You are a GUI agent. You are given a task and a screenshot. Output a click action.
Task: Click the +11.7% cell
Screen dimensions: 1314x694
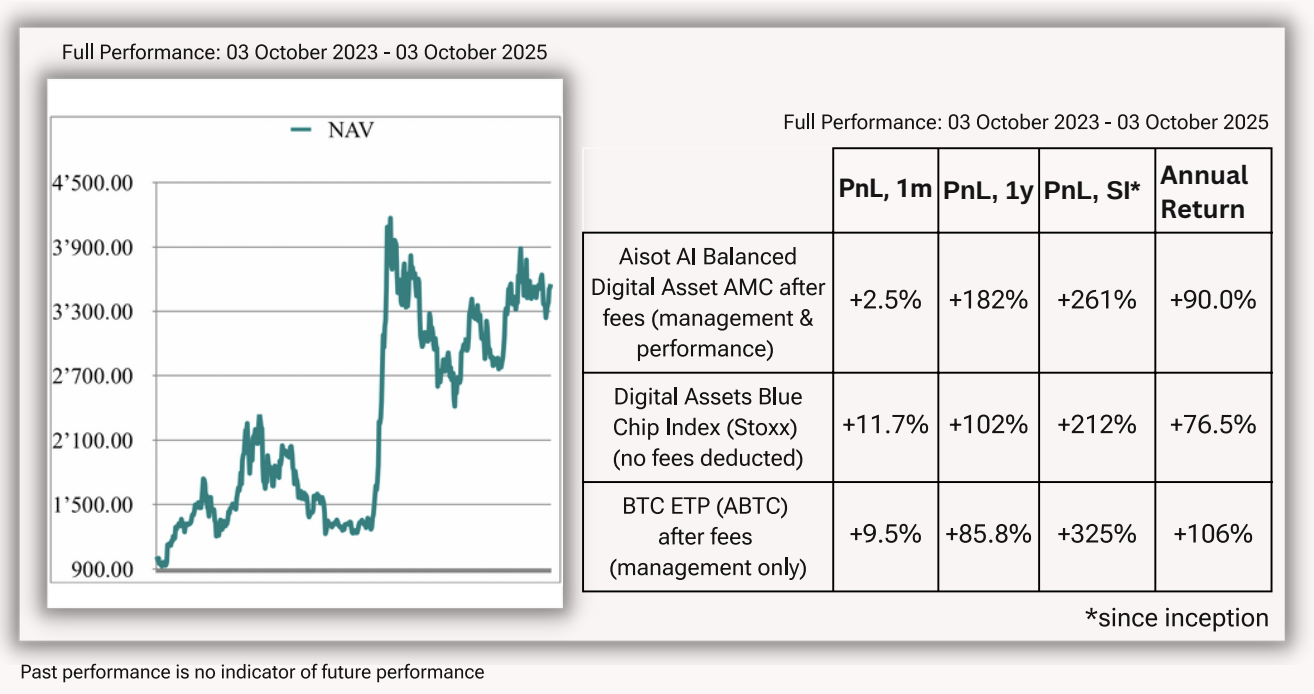(x=886, y=425)
